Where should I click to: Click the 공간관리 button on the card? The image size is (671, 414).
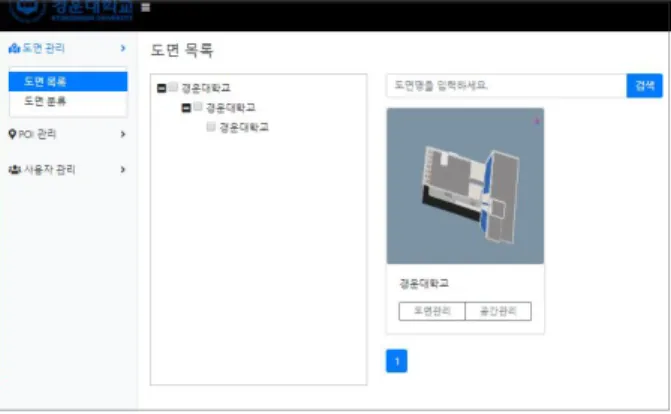tap(498, 311)
